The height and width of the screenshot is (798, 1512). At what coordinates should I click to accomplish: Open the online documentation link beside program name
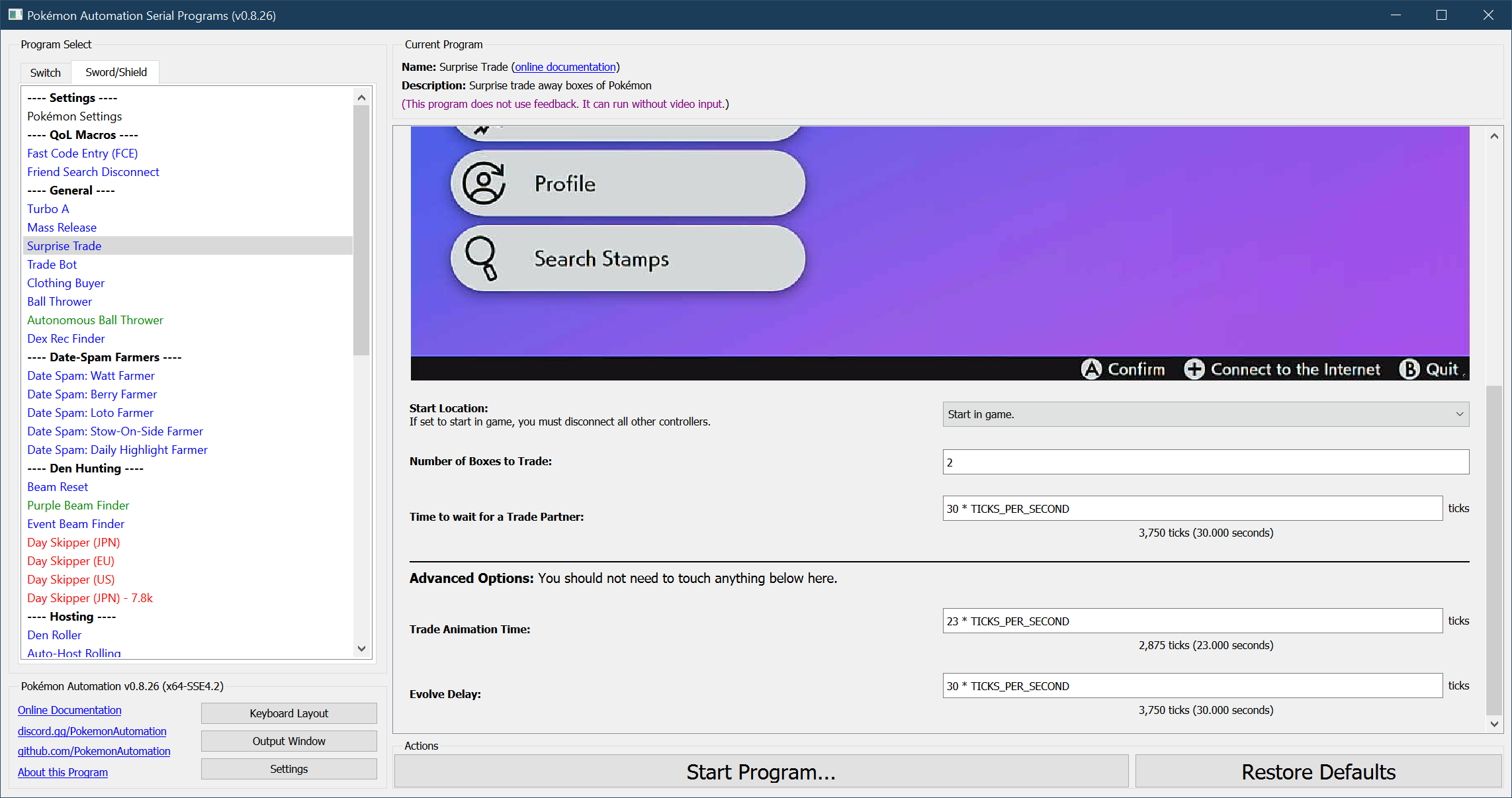click(x=565, y=67)
